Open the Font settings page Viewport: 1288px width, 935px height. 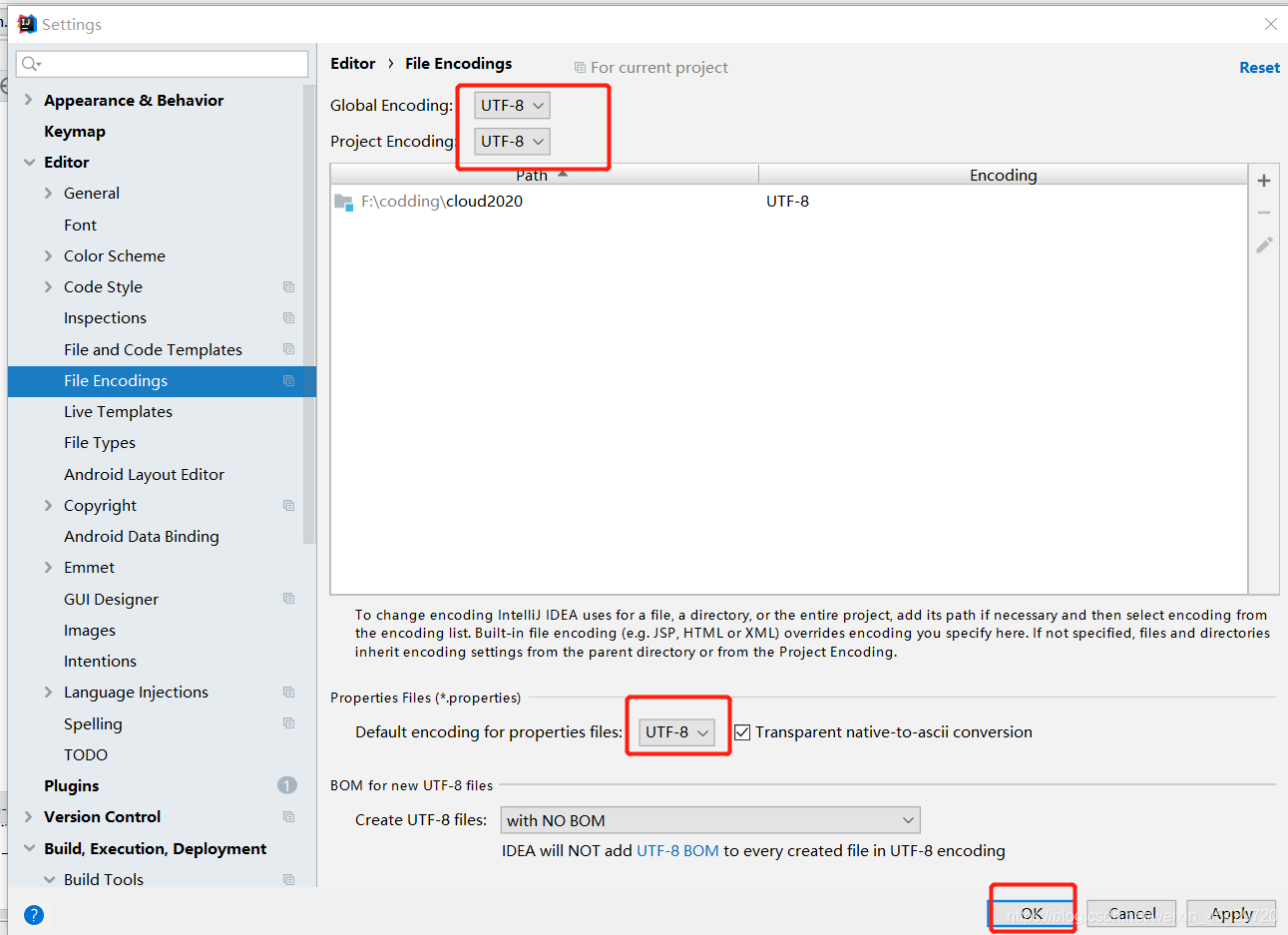[81, 226]
